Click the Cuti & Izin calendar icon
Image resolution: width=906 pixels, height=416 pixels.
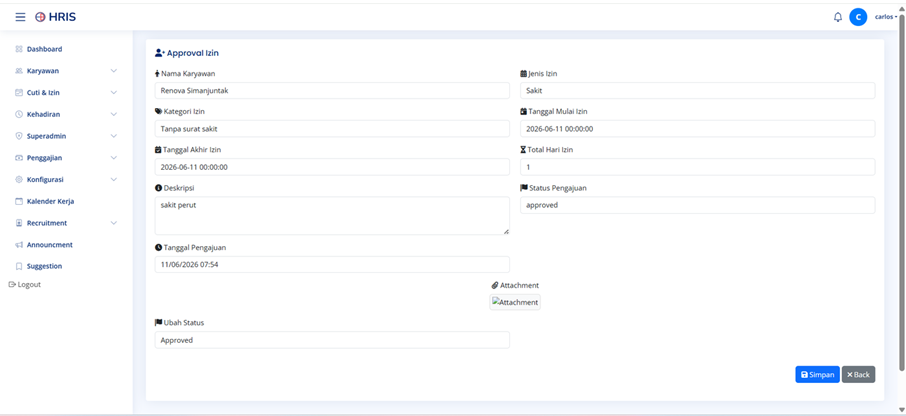(x=18, y=92)
